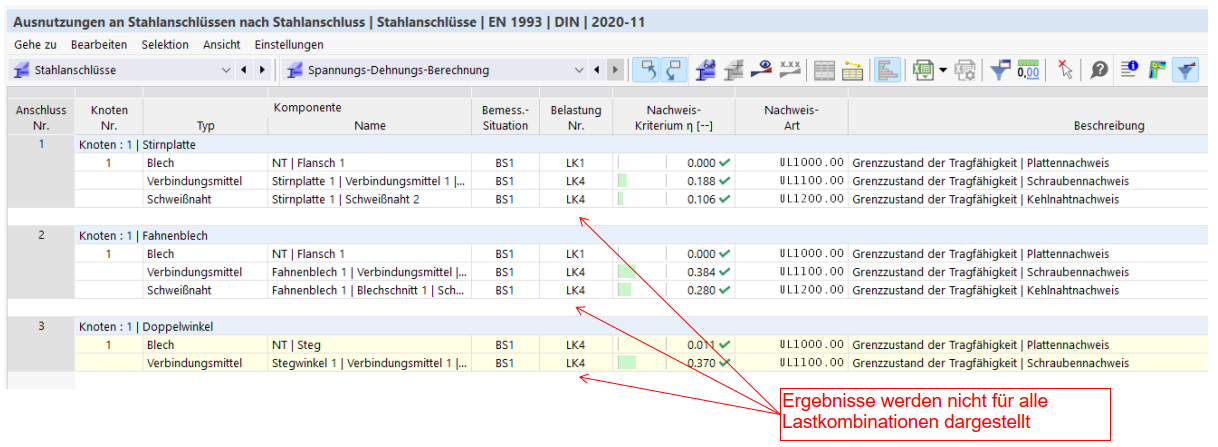1218x447 pixels.
Task: Open the Spannungs-Dehnungs-Berechnung dropdown
Action: coord(579,70)
